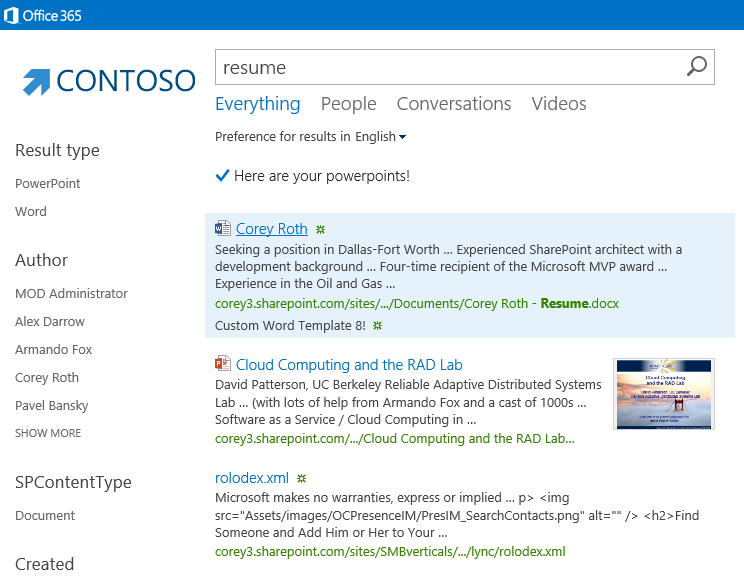Click the 'Created' refiner heading
The height and width of the screenshot is (580, 744).
click(x=45, y=564)
